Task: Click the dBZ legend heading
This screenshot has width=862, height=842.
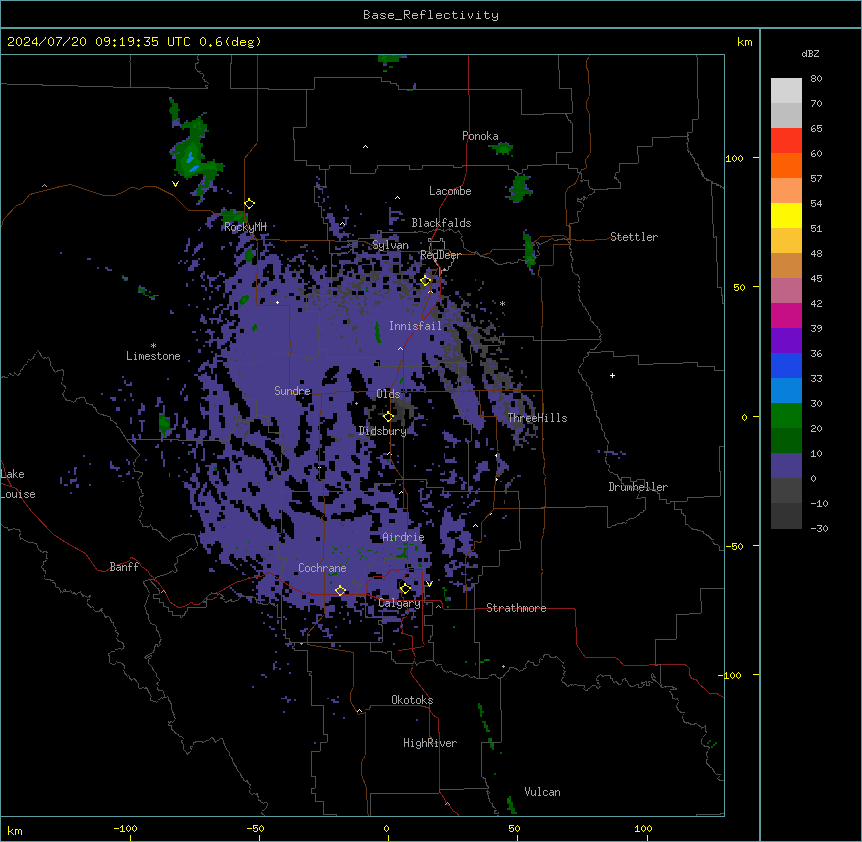Action: (810, 53)
